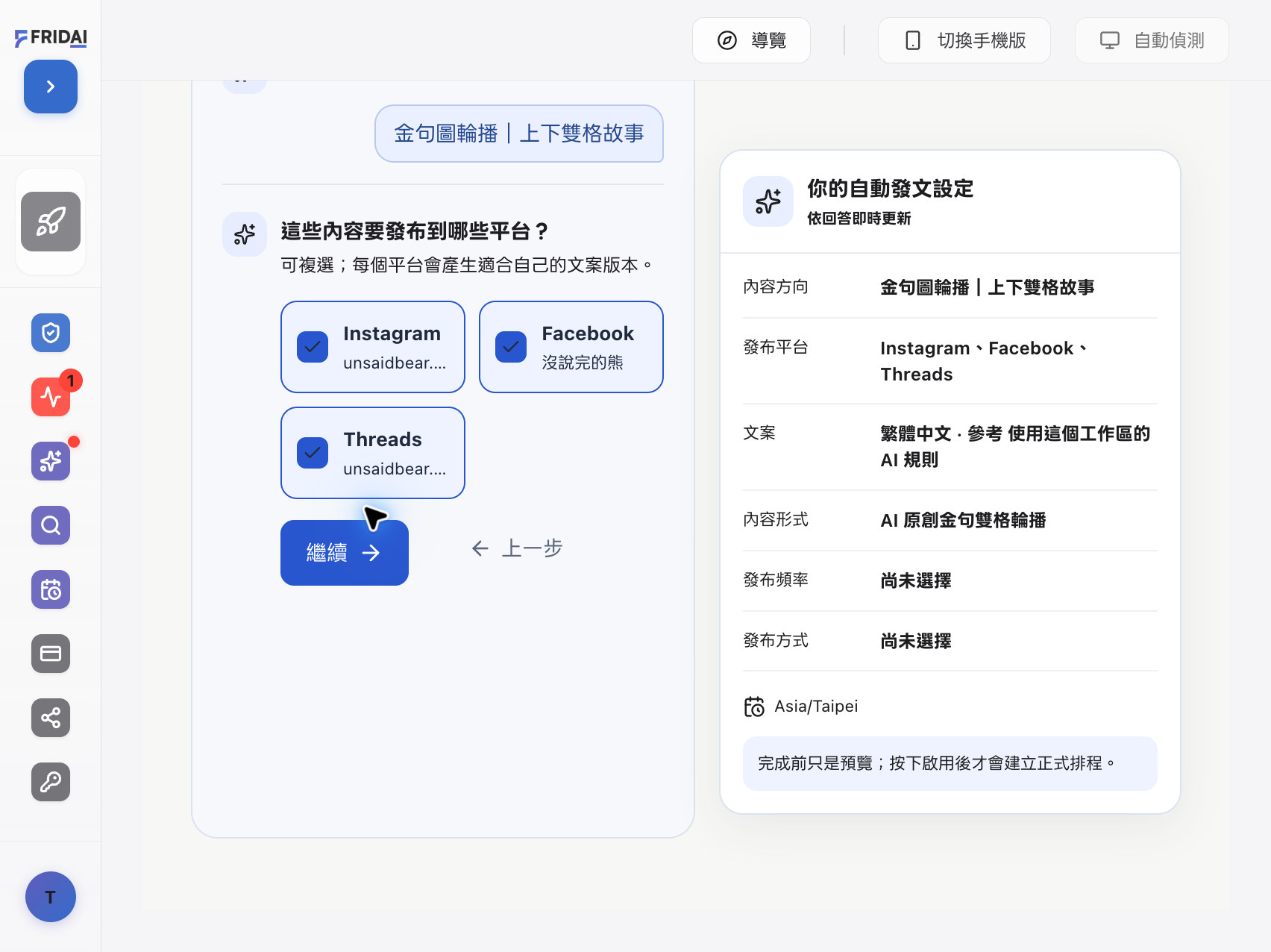Click the 導覽 tour button

[751, 40]
